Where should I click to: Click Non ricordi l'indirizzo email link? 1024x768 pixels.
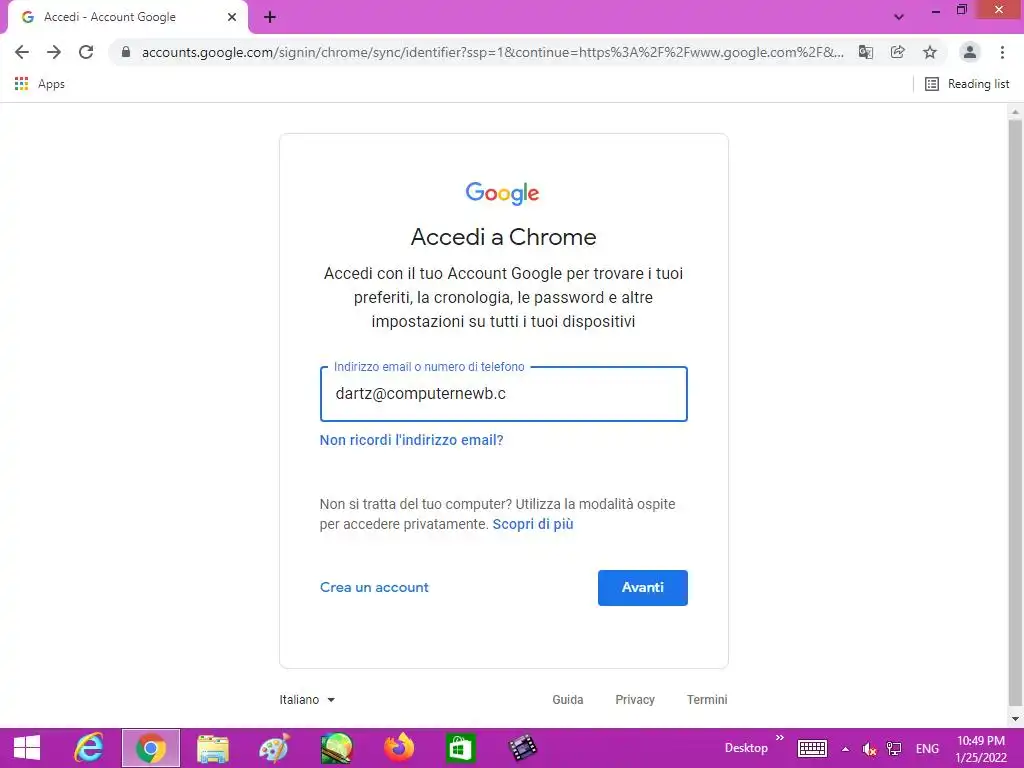(411, 440)
